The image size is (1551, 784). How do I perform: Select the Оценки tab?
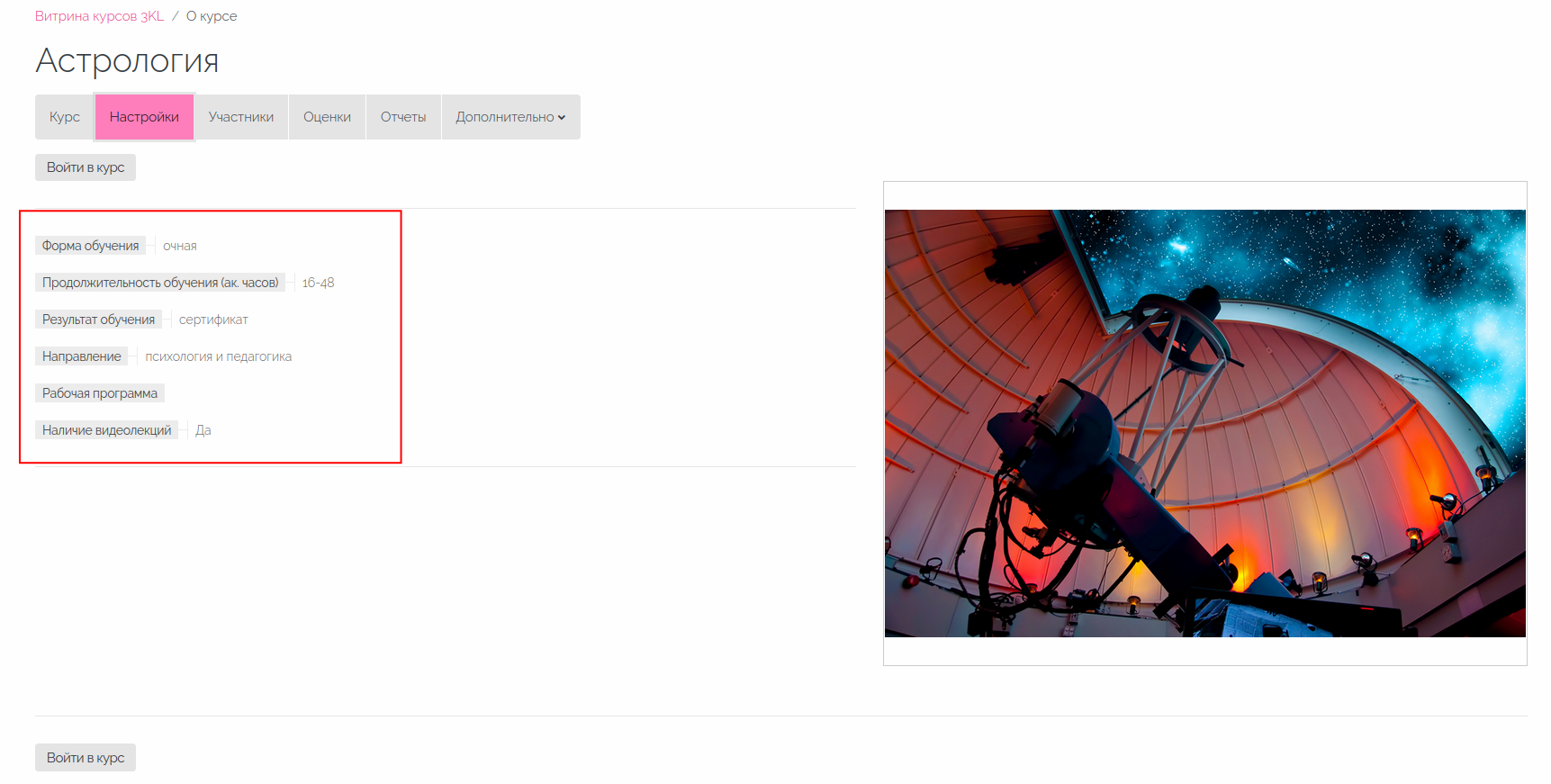[327, 117]
